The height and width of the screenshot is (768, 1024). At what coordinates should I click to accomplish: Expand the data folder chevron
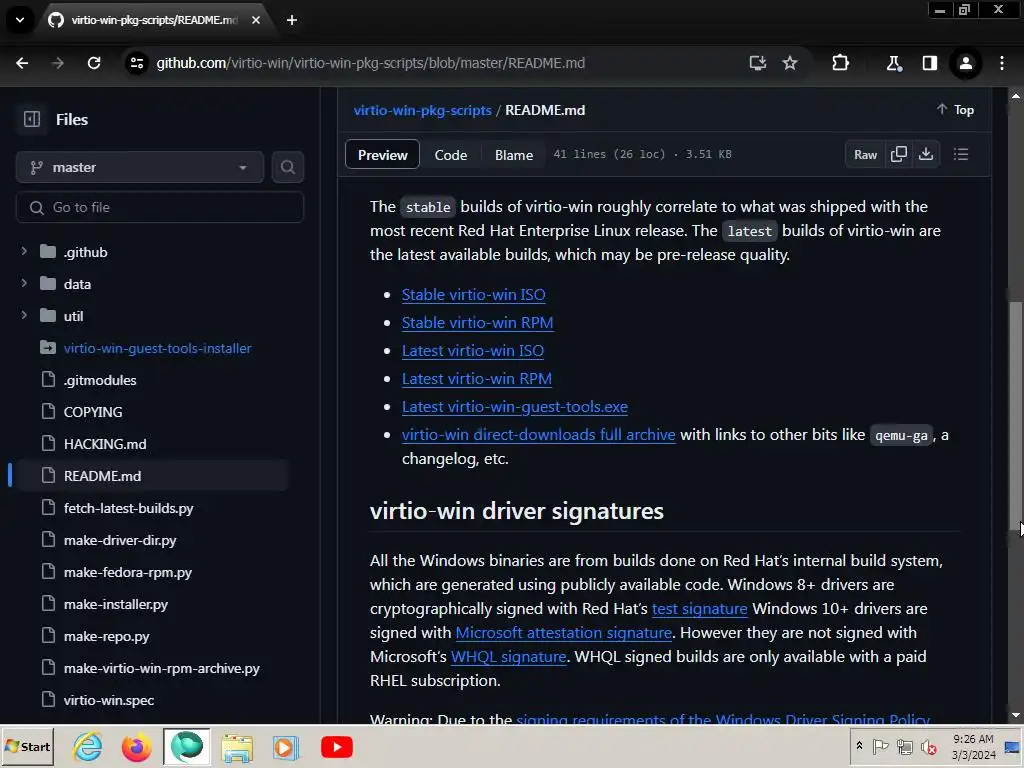tap(24, 283)
